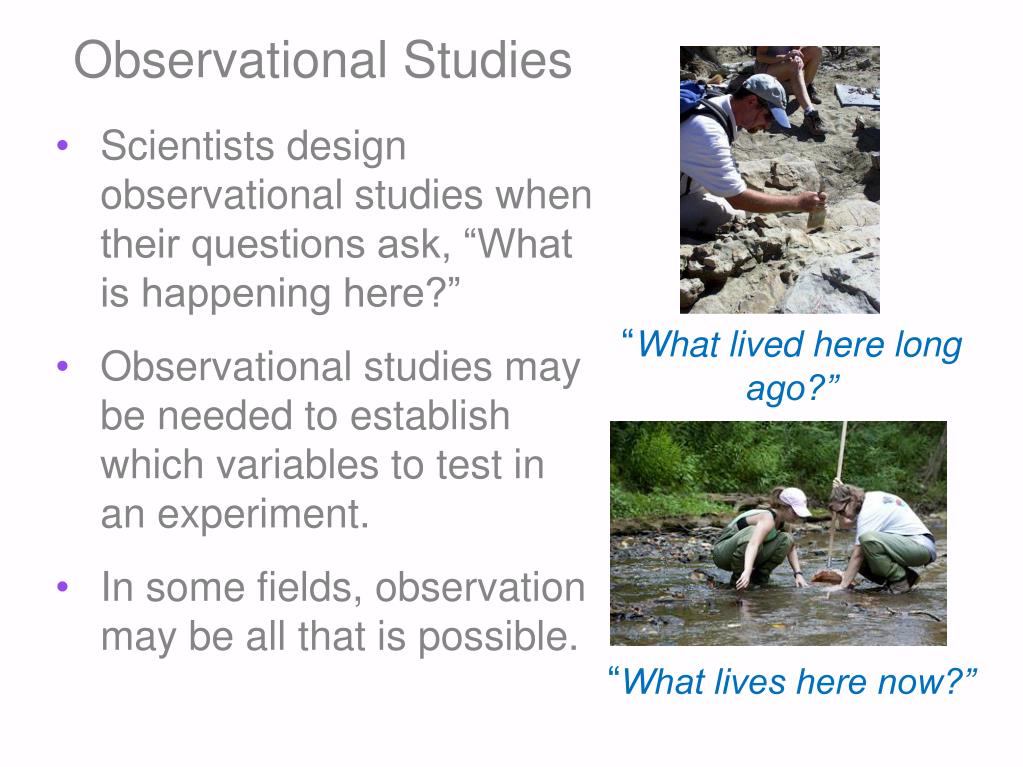Select the stream sampling photo
The height and width of the screenshot is (767, 1023).
pyautogui.click(x=778, y=534)
